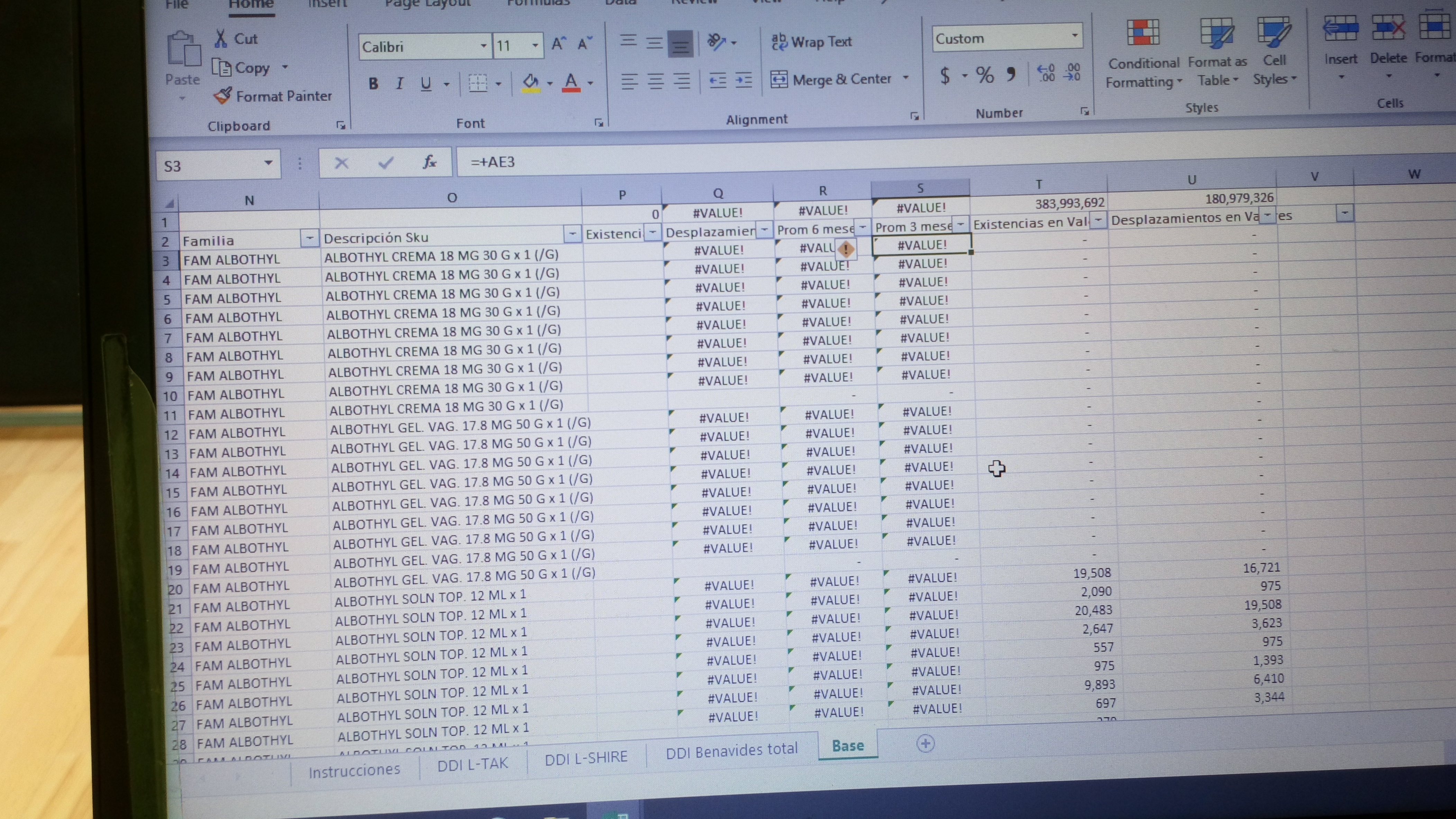Click the Insert Function fx icon
Image resolution: width=1456 pixels, height=819 pixels.
[x=429, y=163]
